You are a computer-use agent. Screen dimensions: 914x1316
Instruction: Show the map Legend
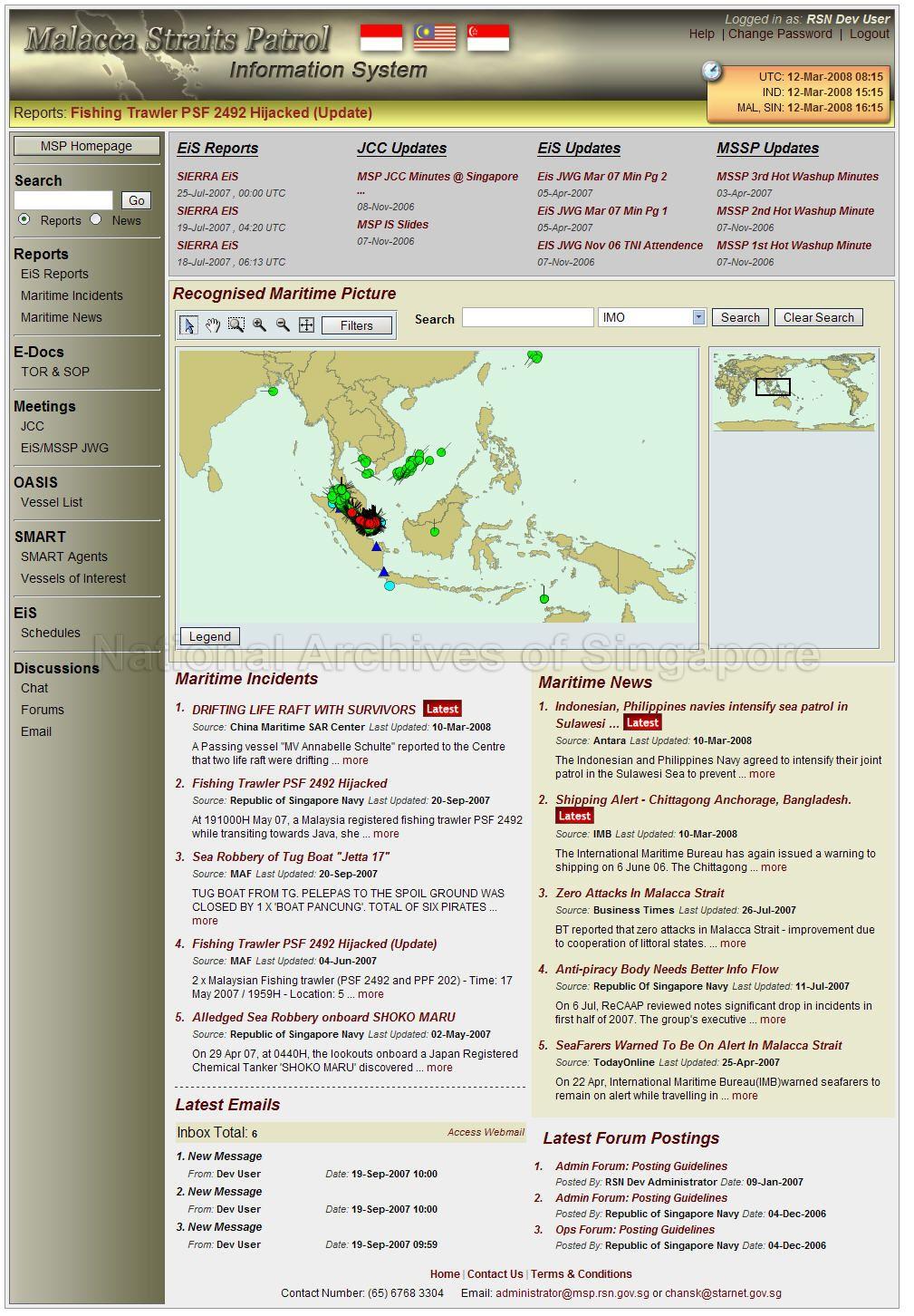[209, 636]
